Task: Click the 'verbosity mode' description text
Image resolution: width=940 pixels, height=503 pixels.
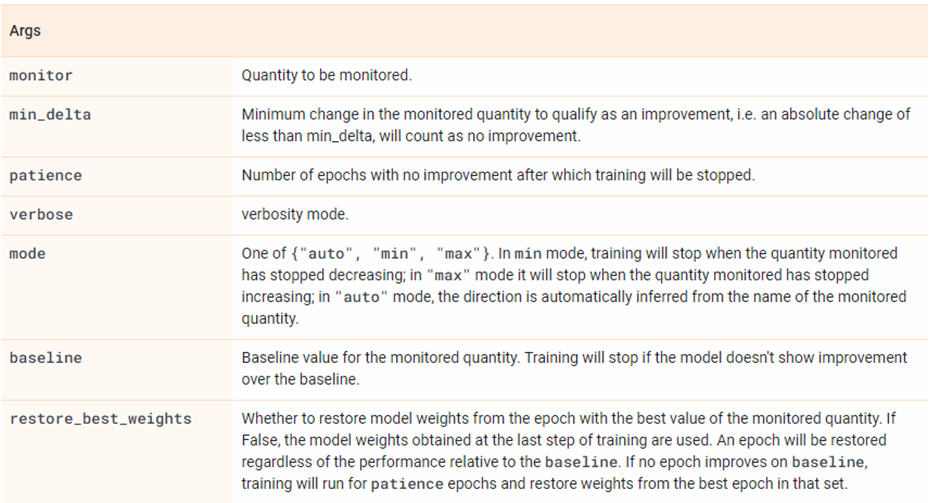Action: click(x=295, y=215)
